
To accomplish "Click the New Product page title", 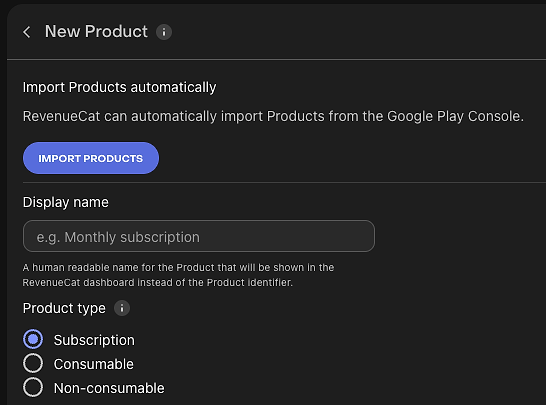I will pyautogui.click(x=96, y=31).
